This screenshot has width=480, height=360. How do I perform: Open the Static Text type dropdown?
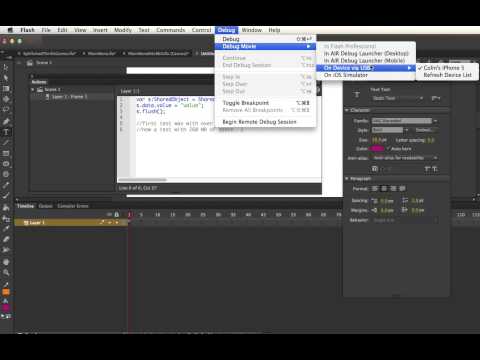[398, 98]
